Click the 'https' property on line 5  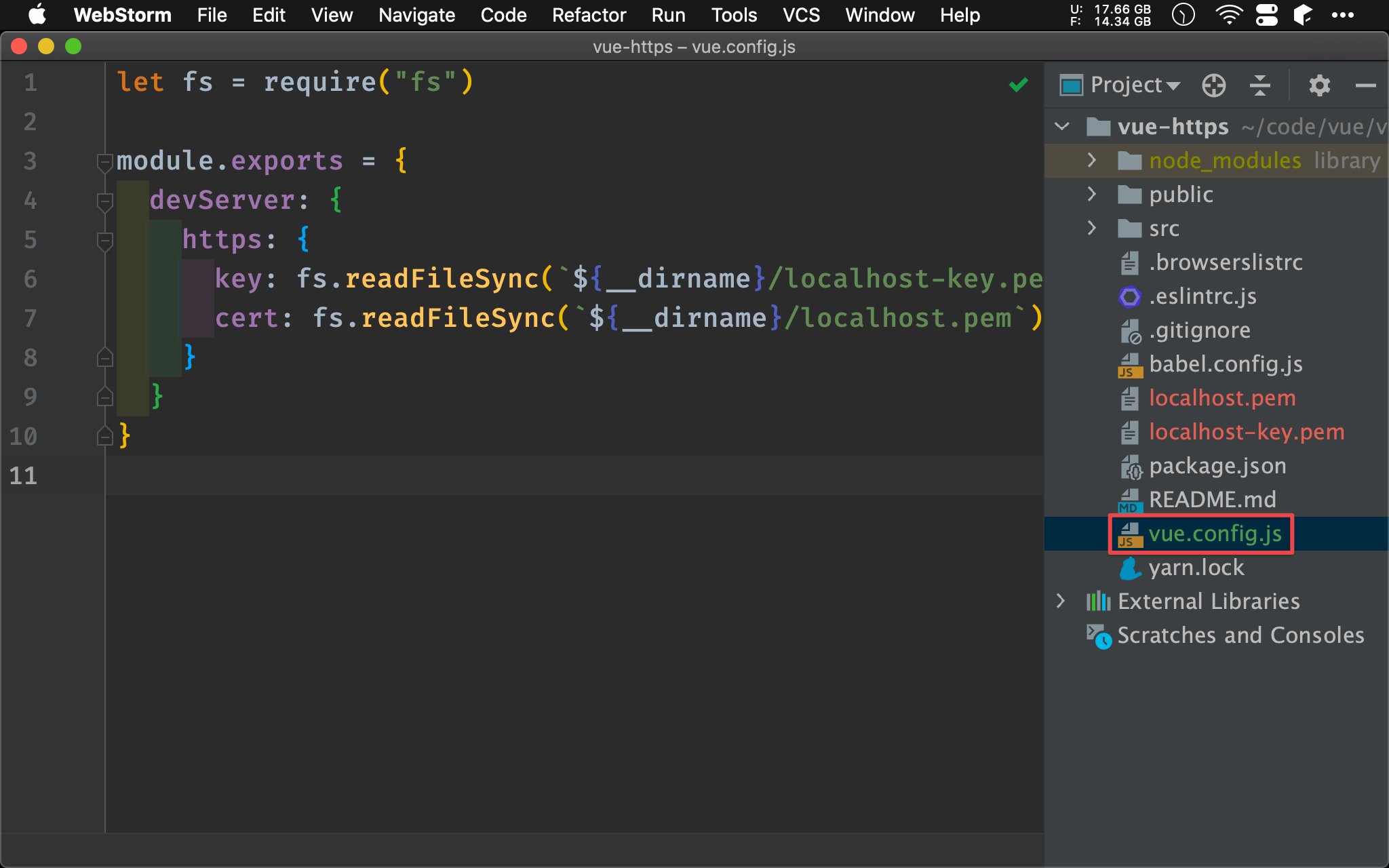[x=222, y=240]
